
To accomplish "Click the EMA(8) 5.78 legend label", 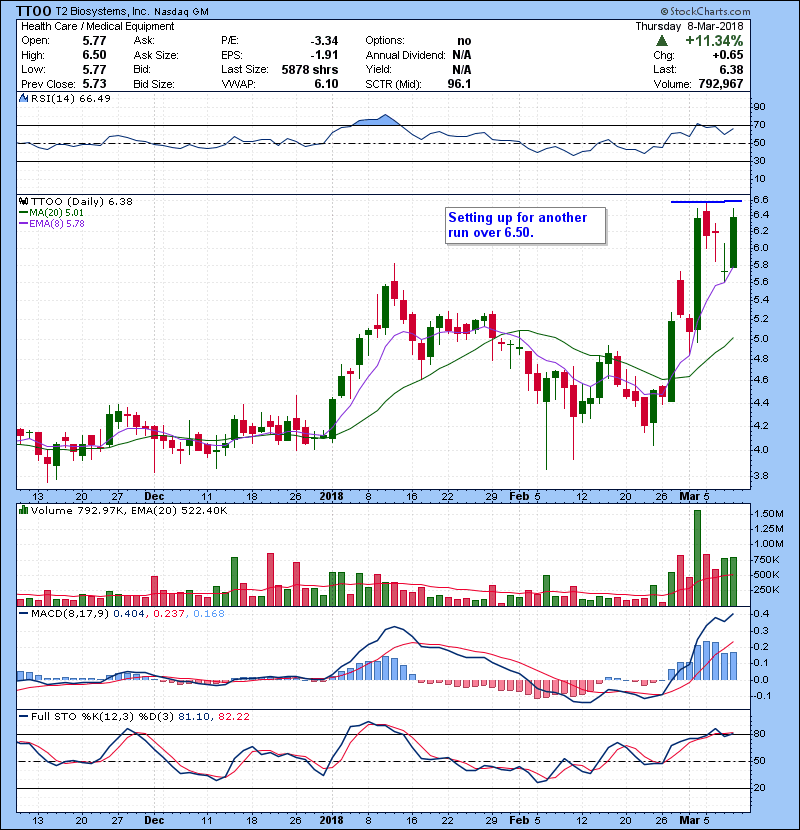I will click(57, 224).
